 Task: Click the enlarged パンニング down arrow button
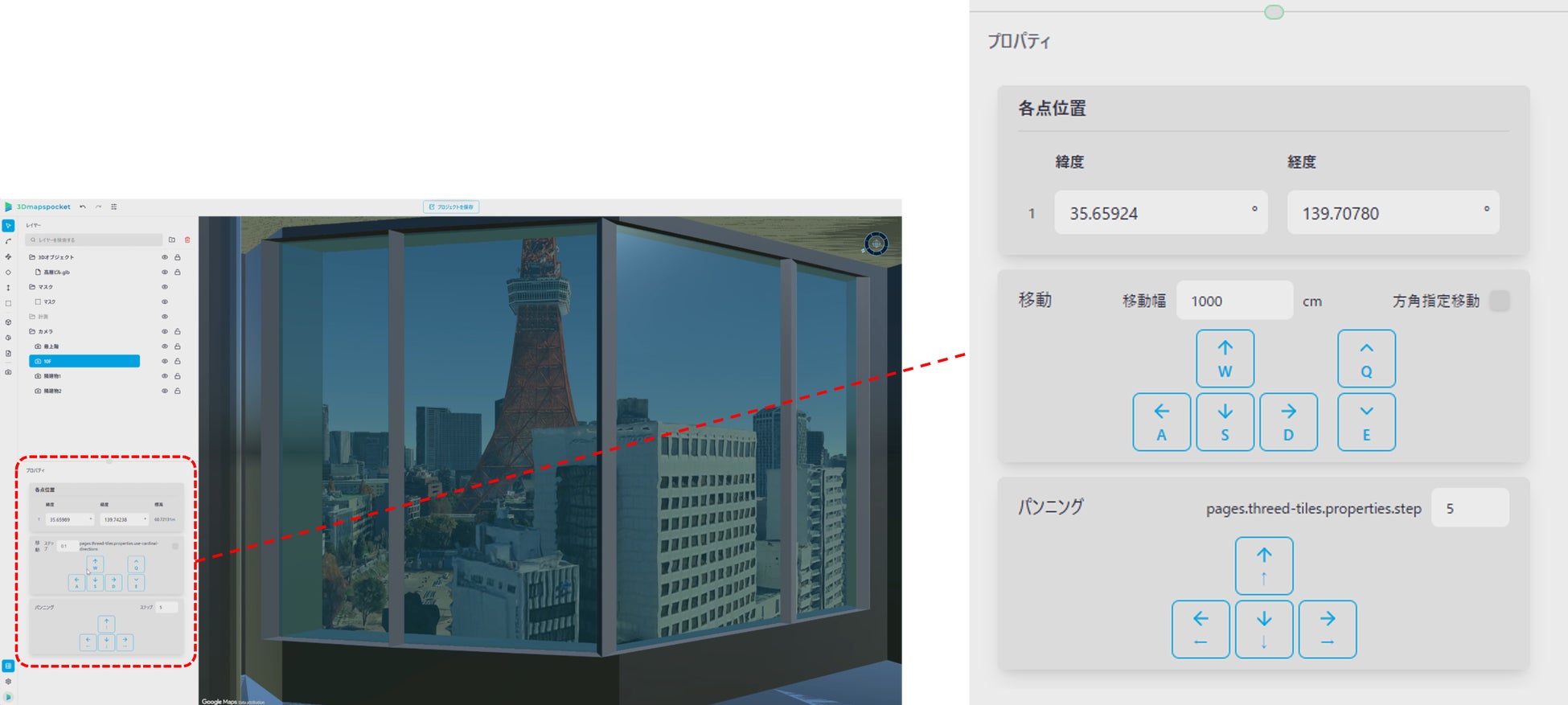pyautogui.click(x=1265, y=629)
